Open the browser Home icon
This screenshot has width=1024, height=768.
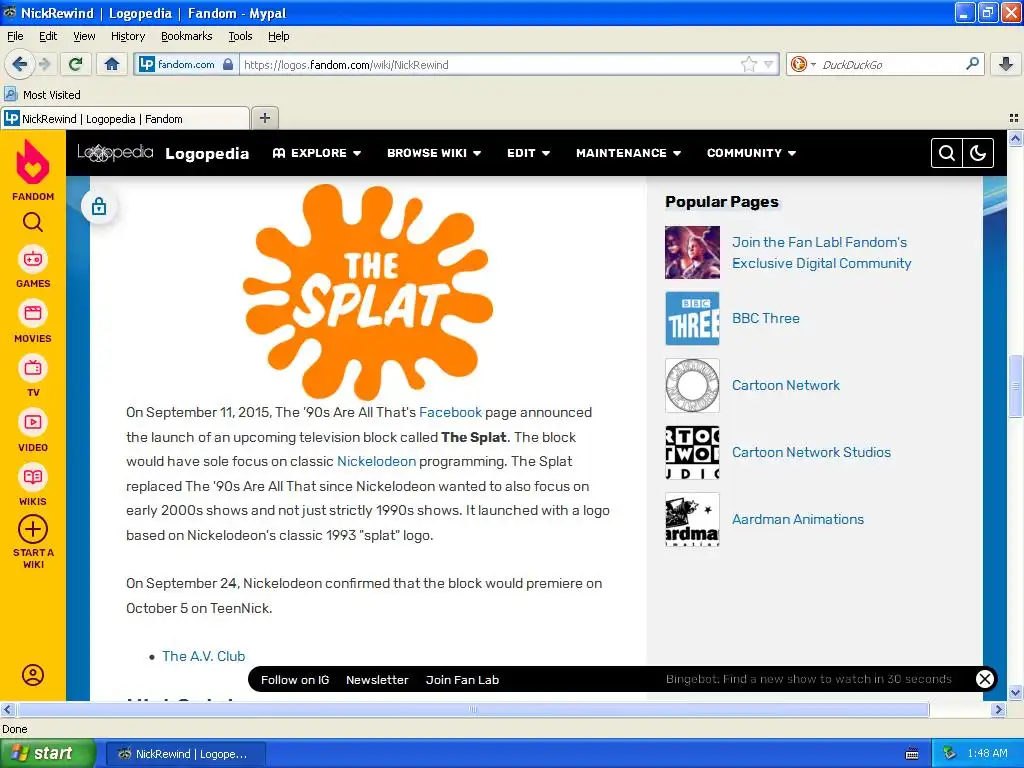[112, 64]
